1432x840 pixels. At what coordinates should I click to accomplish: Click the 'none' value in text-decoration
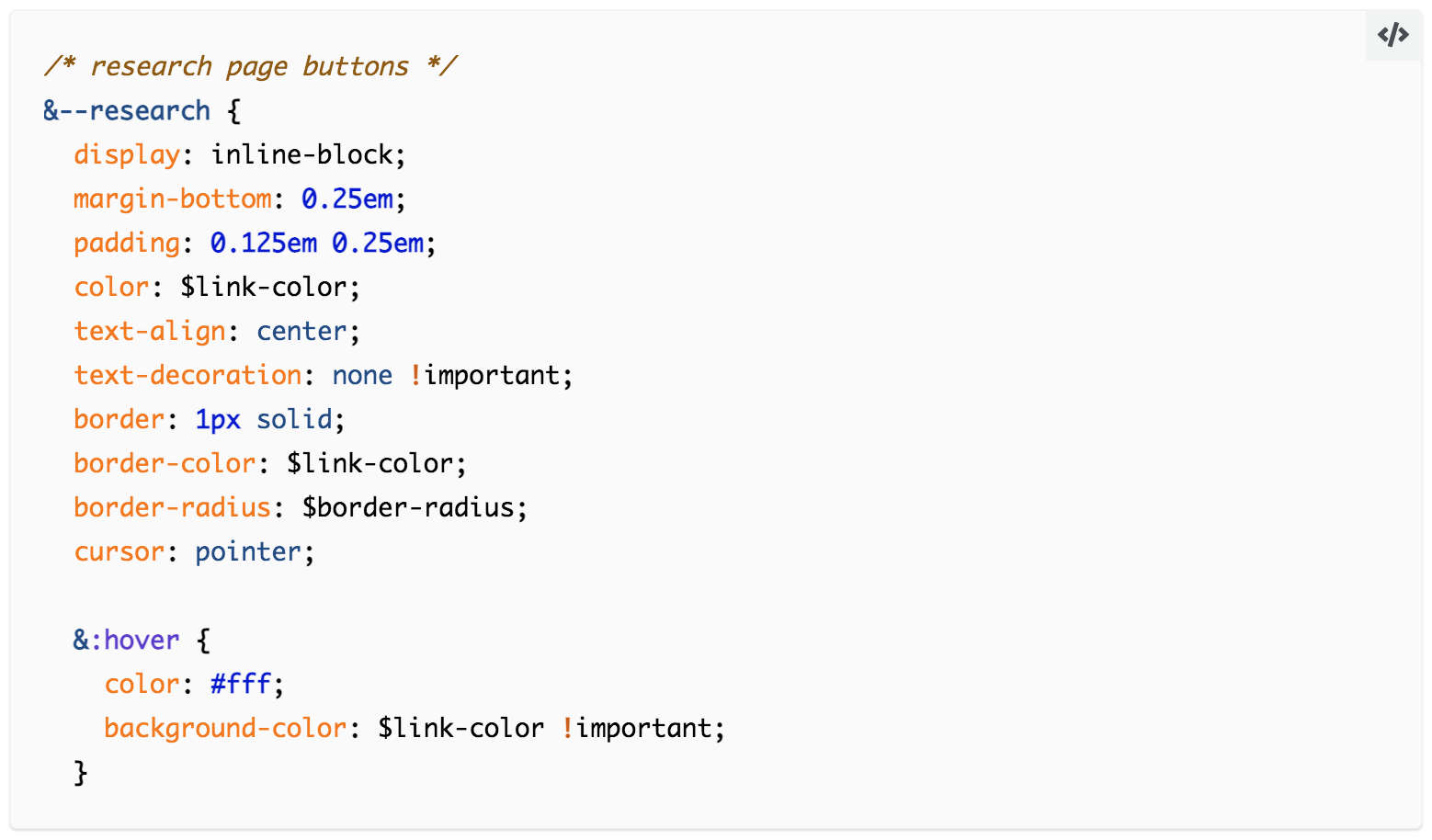tap(362, 375)
